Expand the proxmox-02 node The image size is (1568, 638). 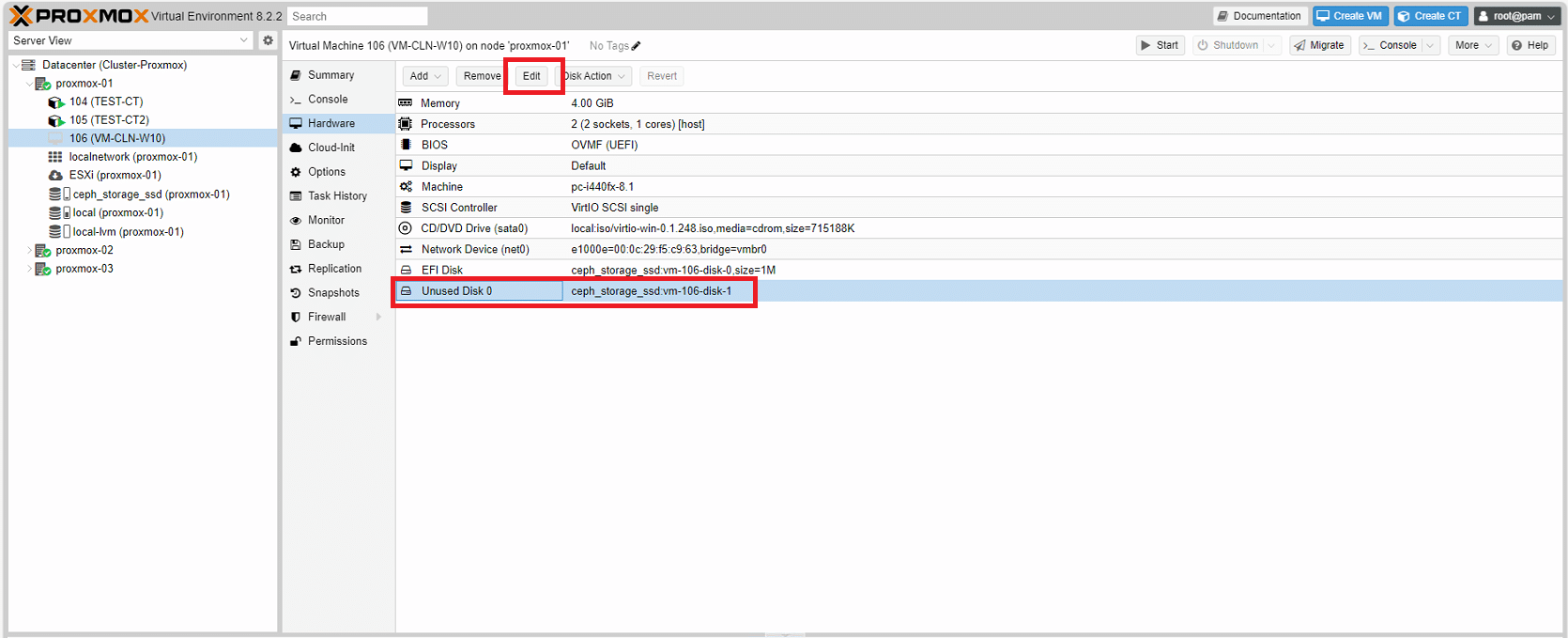click(x=29, y=251)
